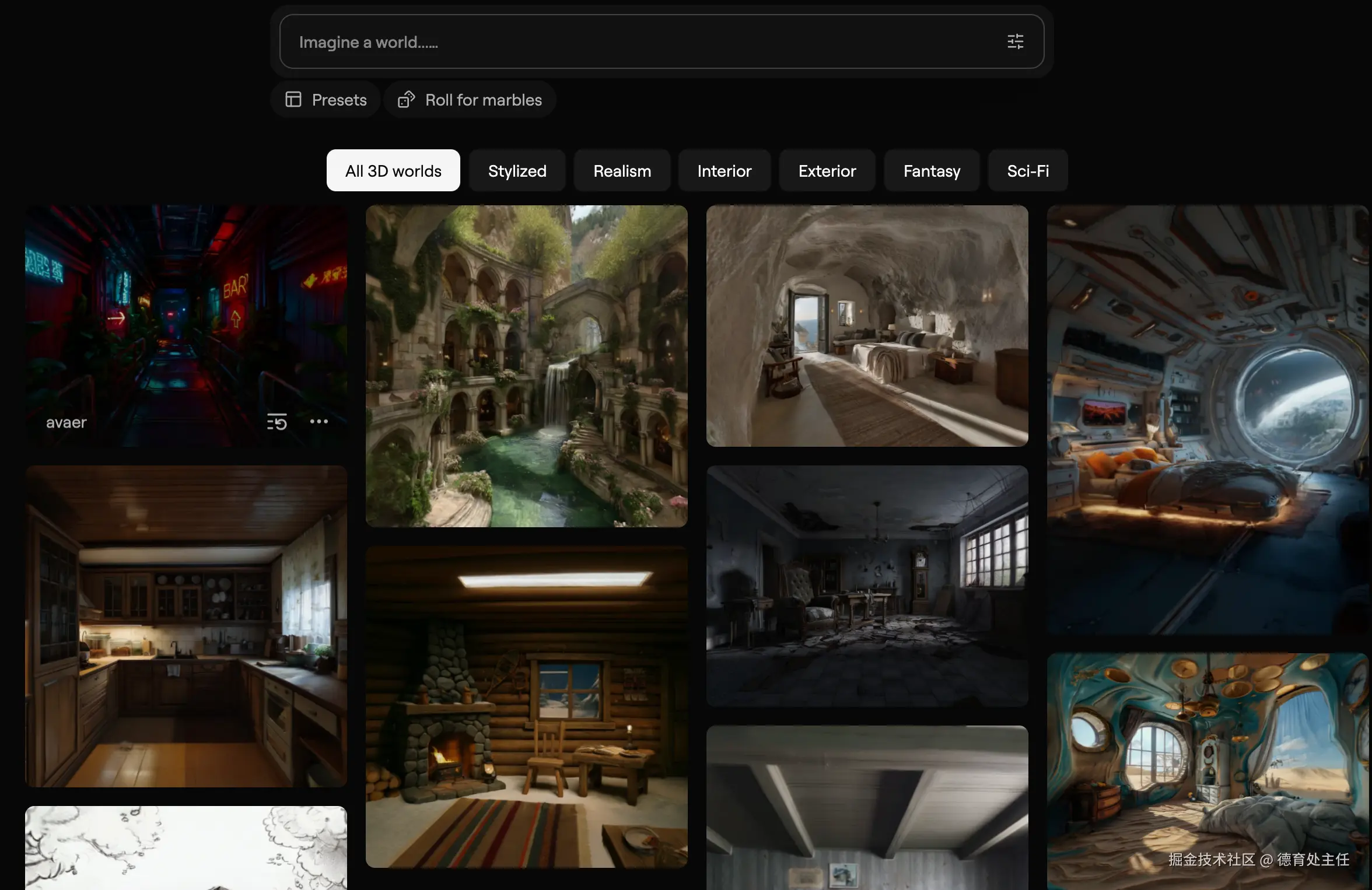This screenshot has height=890, width=1372.
Task: Open the abandoned dark room world
Action: click(x=867, y=586)
